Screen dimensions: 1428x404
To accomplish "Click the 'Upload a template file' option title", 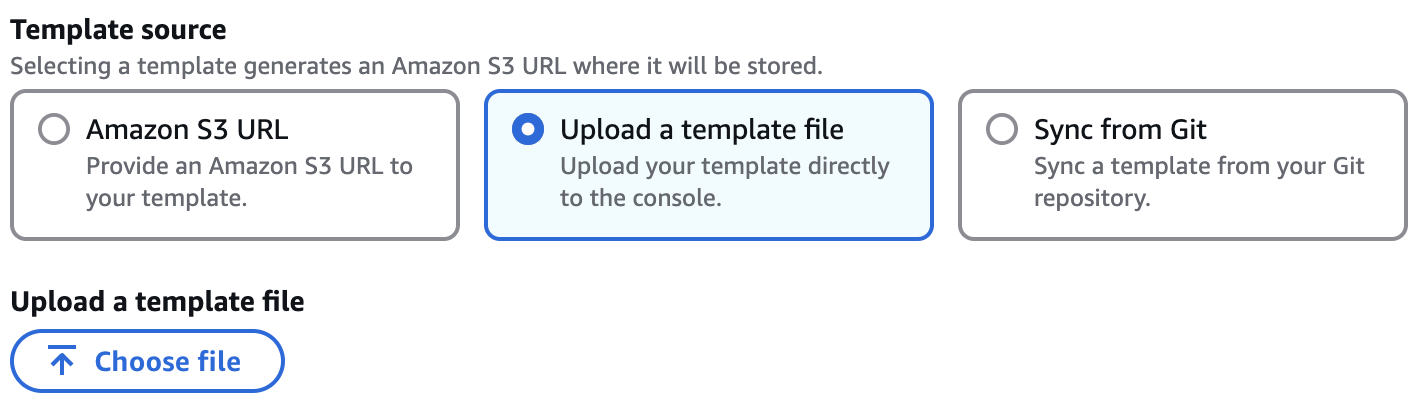I will pyautogui.click(x=701, y=130).
